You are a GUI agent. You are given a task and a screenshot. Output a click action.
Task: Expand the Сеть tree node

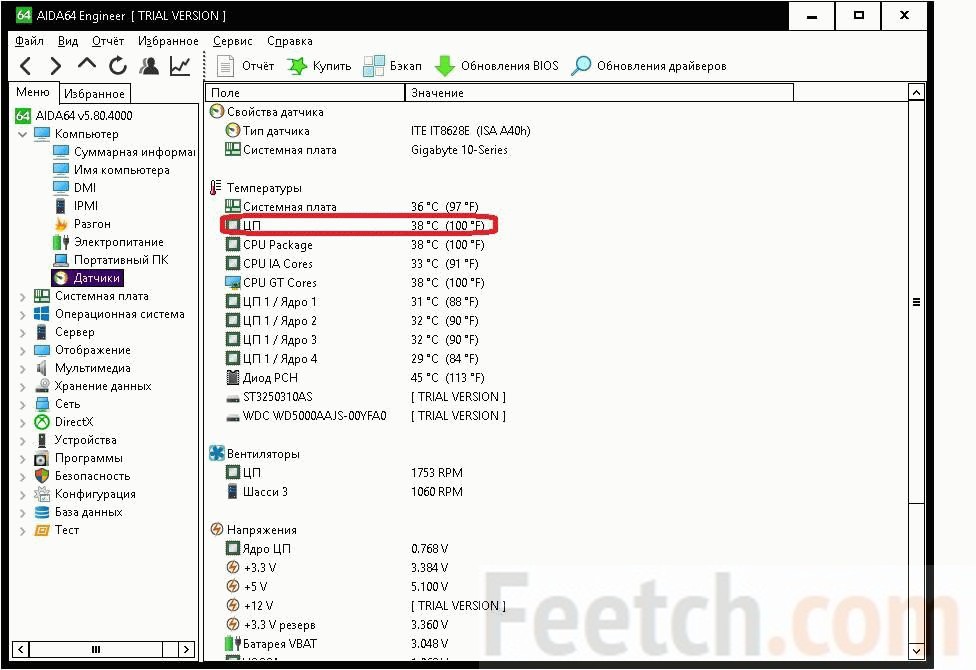tap(22, 405)
